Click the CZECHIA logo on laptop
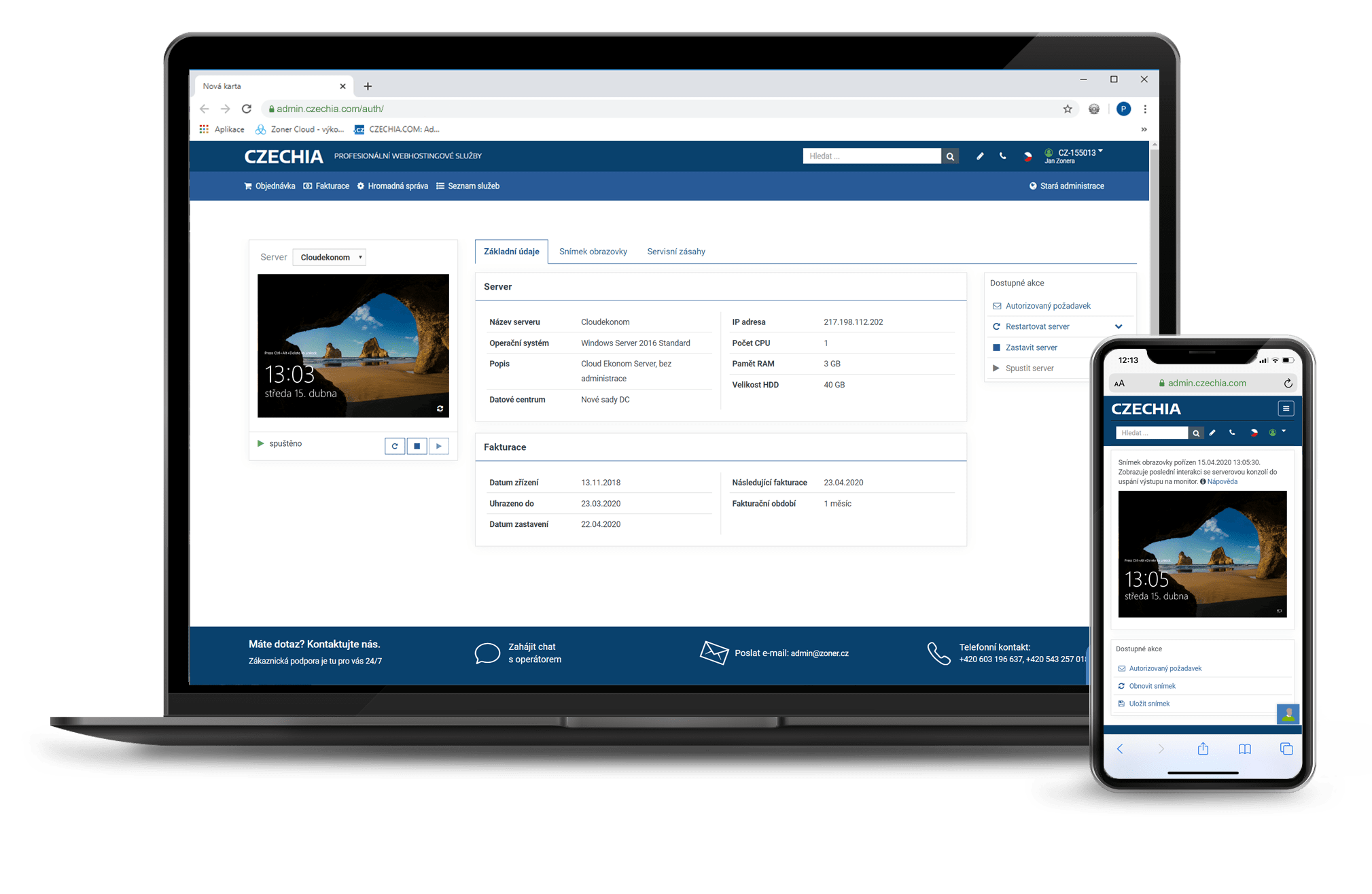 click(x=283, y=156)
